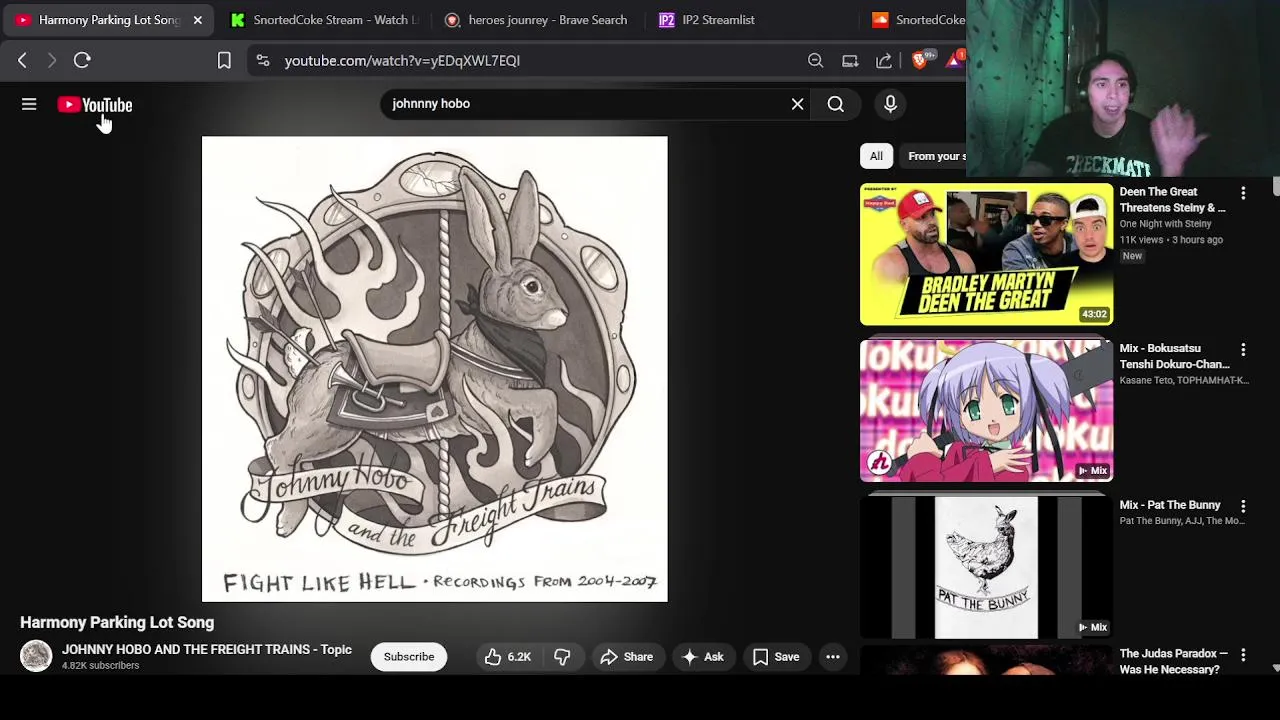Screen dimensions: 1280x720
Task: Switch to the SoundCloud SnortedCoke tab
Action: point(915,20)
